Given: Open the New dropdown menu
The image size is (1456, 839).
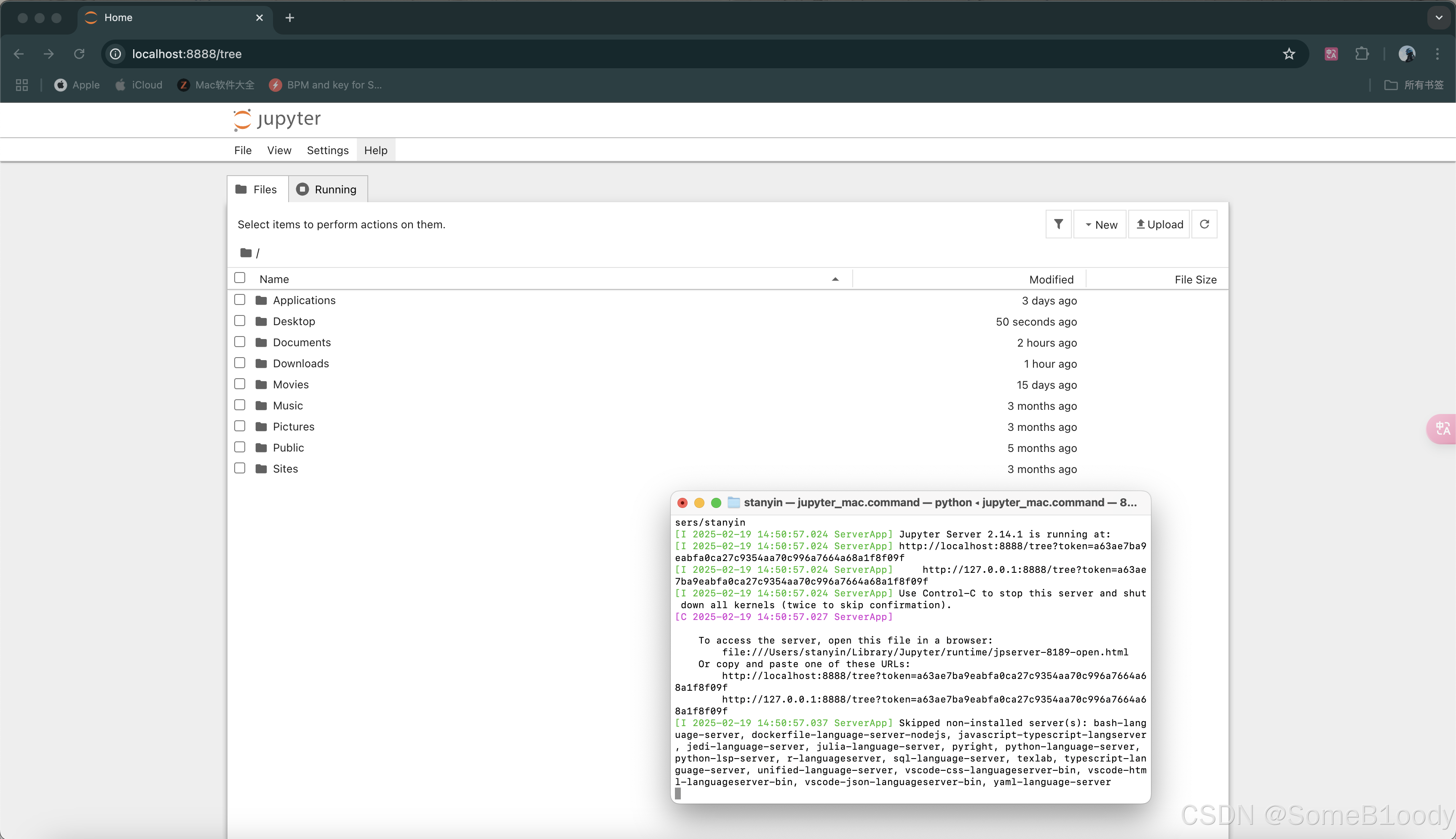Looking at the screenshot, I should (1100, 224).
